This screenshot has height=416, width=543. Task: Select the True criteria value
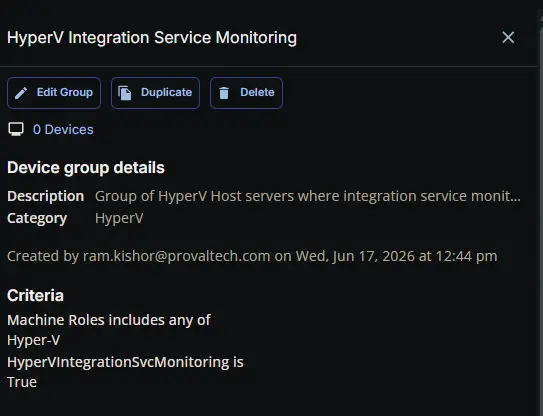coord(22,382)
